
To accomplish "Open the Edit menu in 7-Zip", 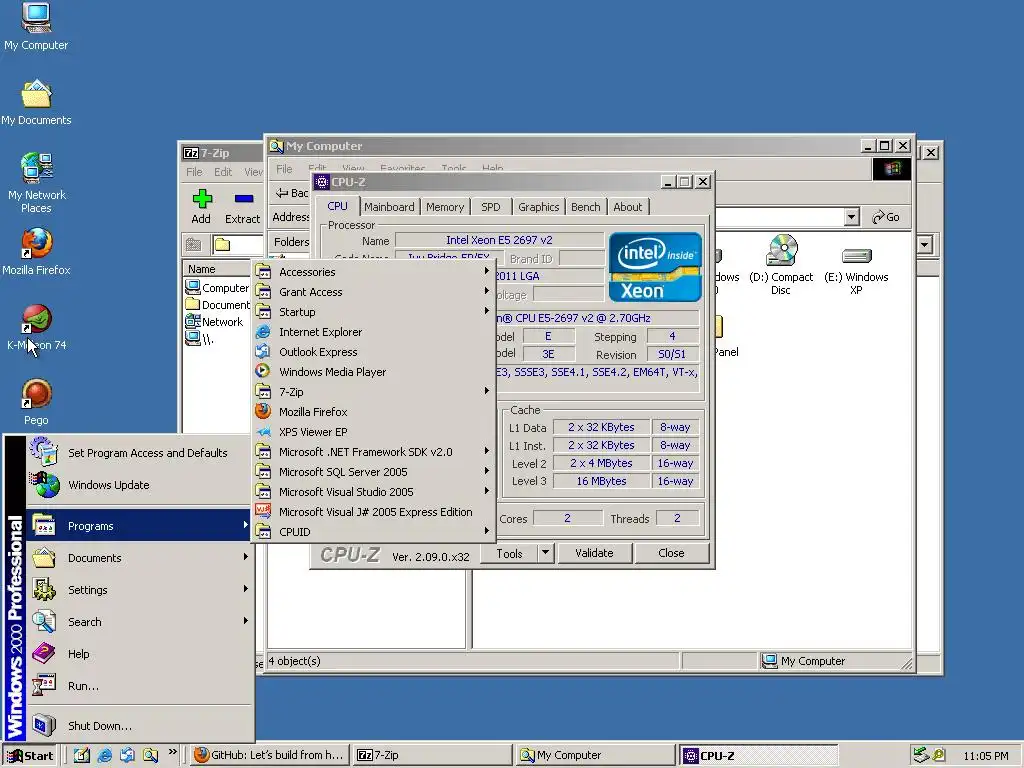I will (x=223, y=172).
